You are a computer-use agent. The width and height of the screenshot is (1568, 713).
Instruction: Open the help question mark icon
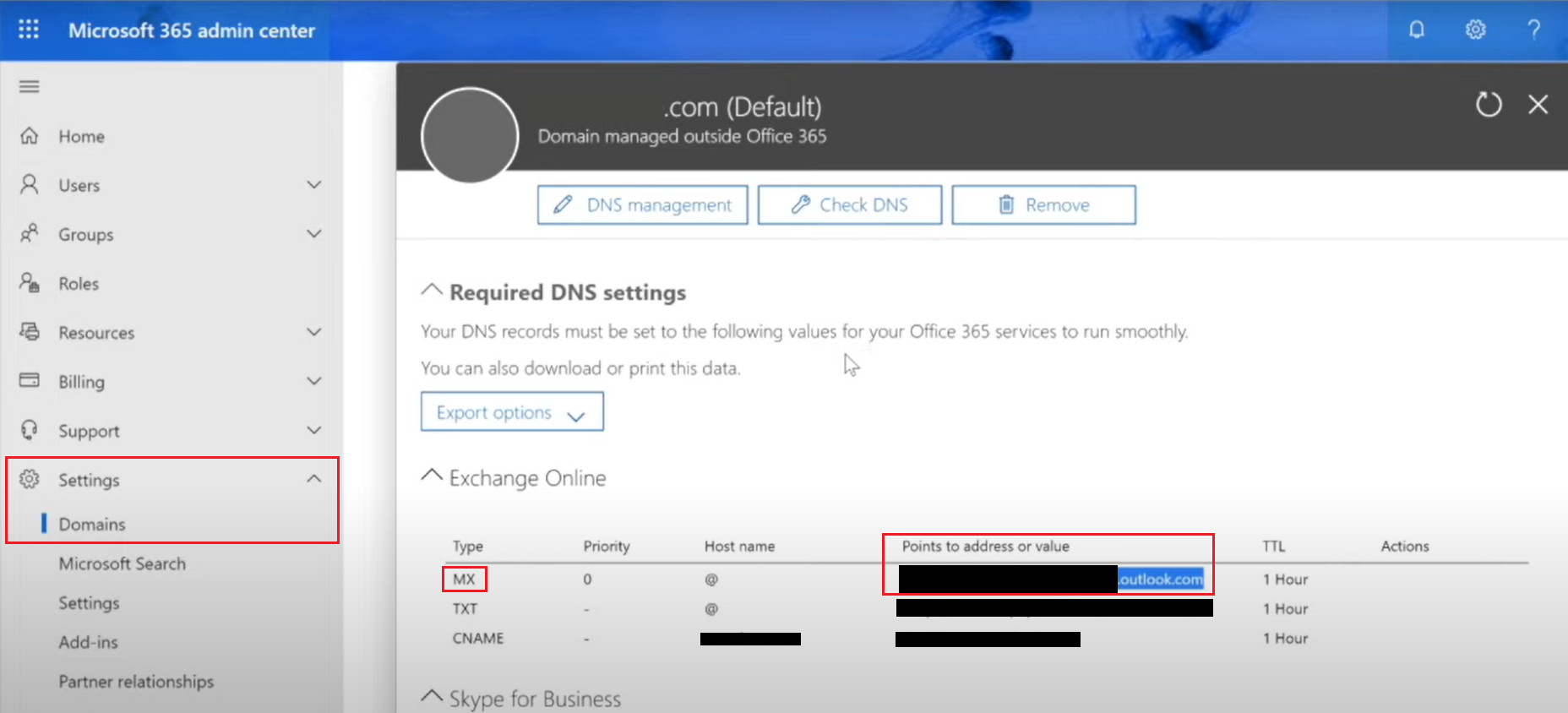click(1533, 30)
